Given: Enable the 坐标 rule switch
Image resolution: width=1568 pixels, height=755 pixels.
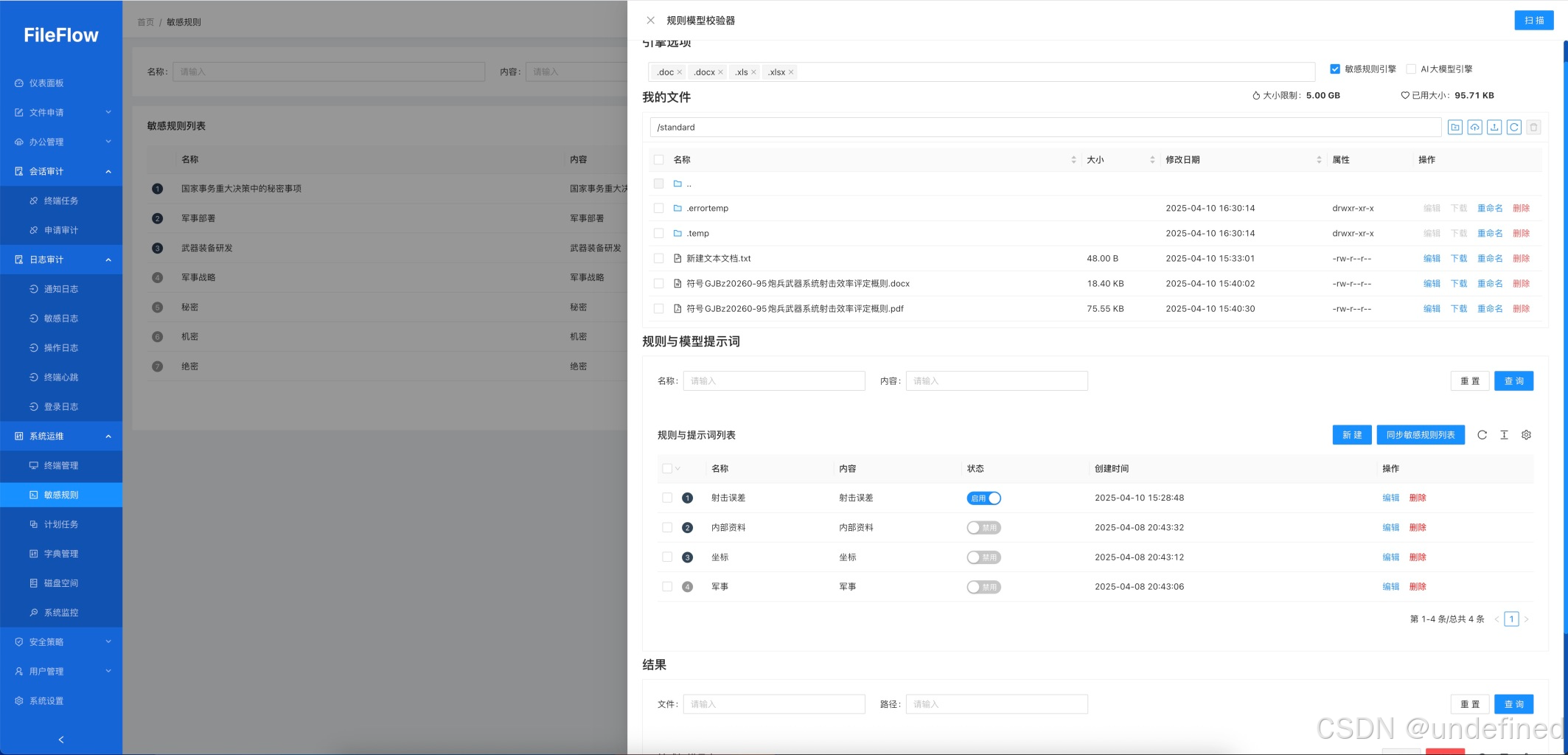Looking at the screenshot, I should click(983, 557).
